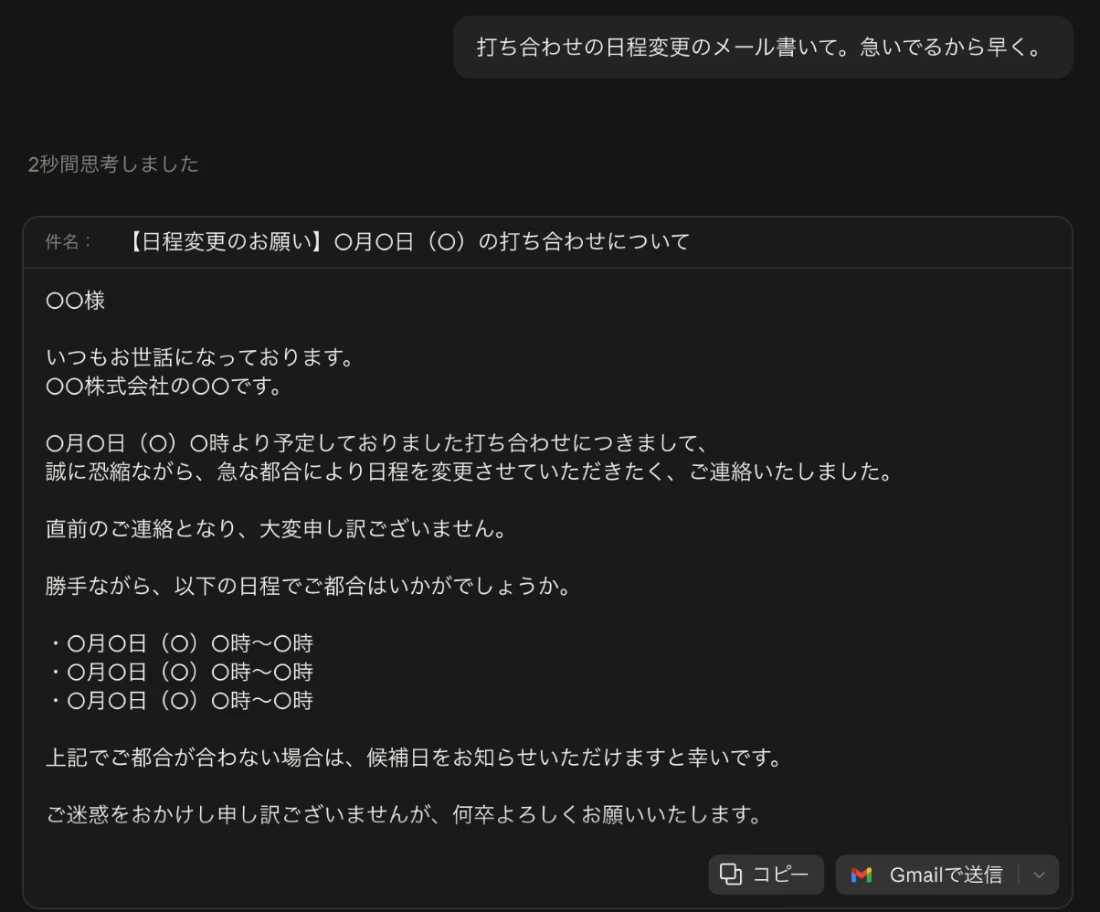Click the greeting 〇〇様
Image resolution: width=1100 pixels, height=912 pixels.
coord(75,301)
